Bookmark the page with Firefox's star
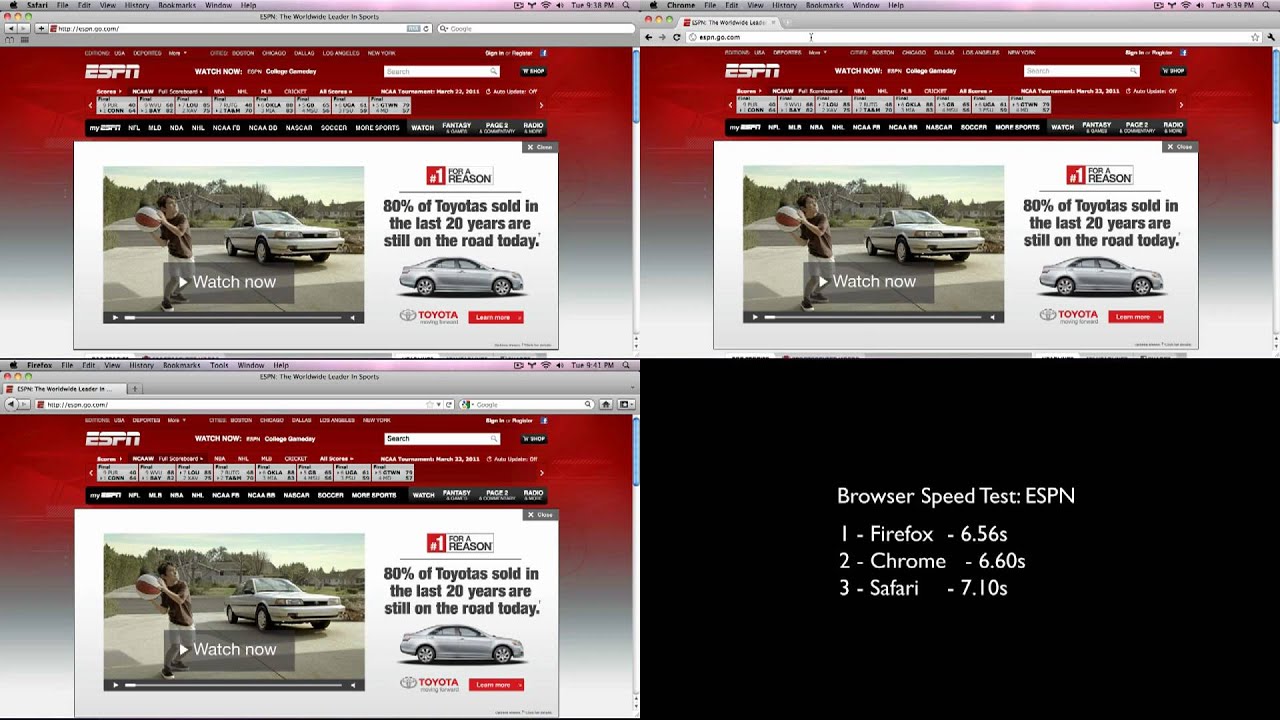The width and height of the screenshot is (1280, 720). (x=429, y=404)
